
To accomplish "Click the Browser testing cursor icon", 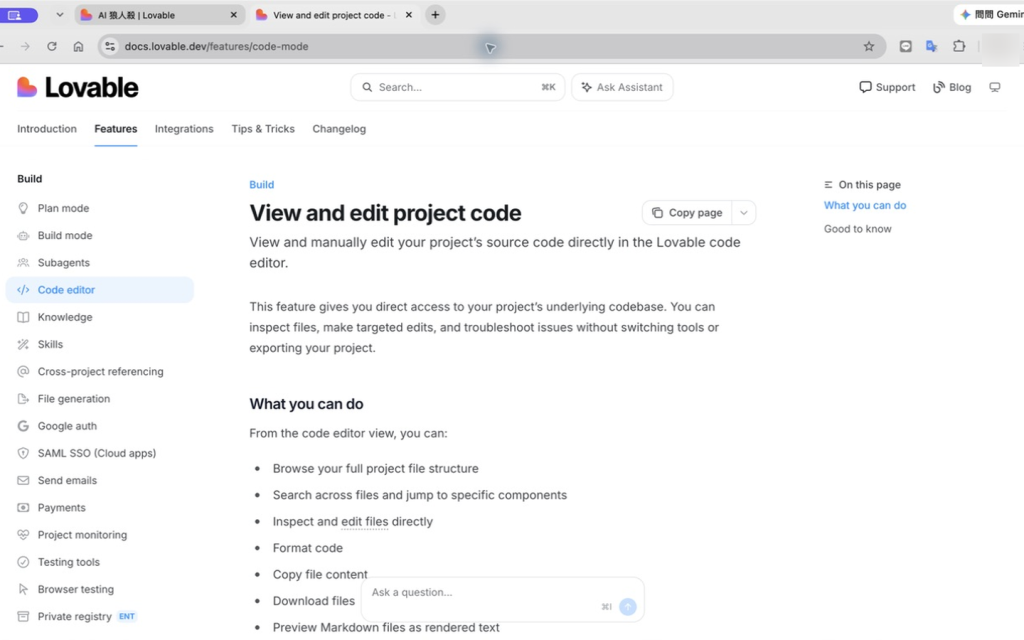I will [23, 589].
